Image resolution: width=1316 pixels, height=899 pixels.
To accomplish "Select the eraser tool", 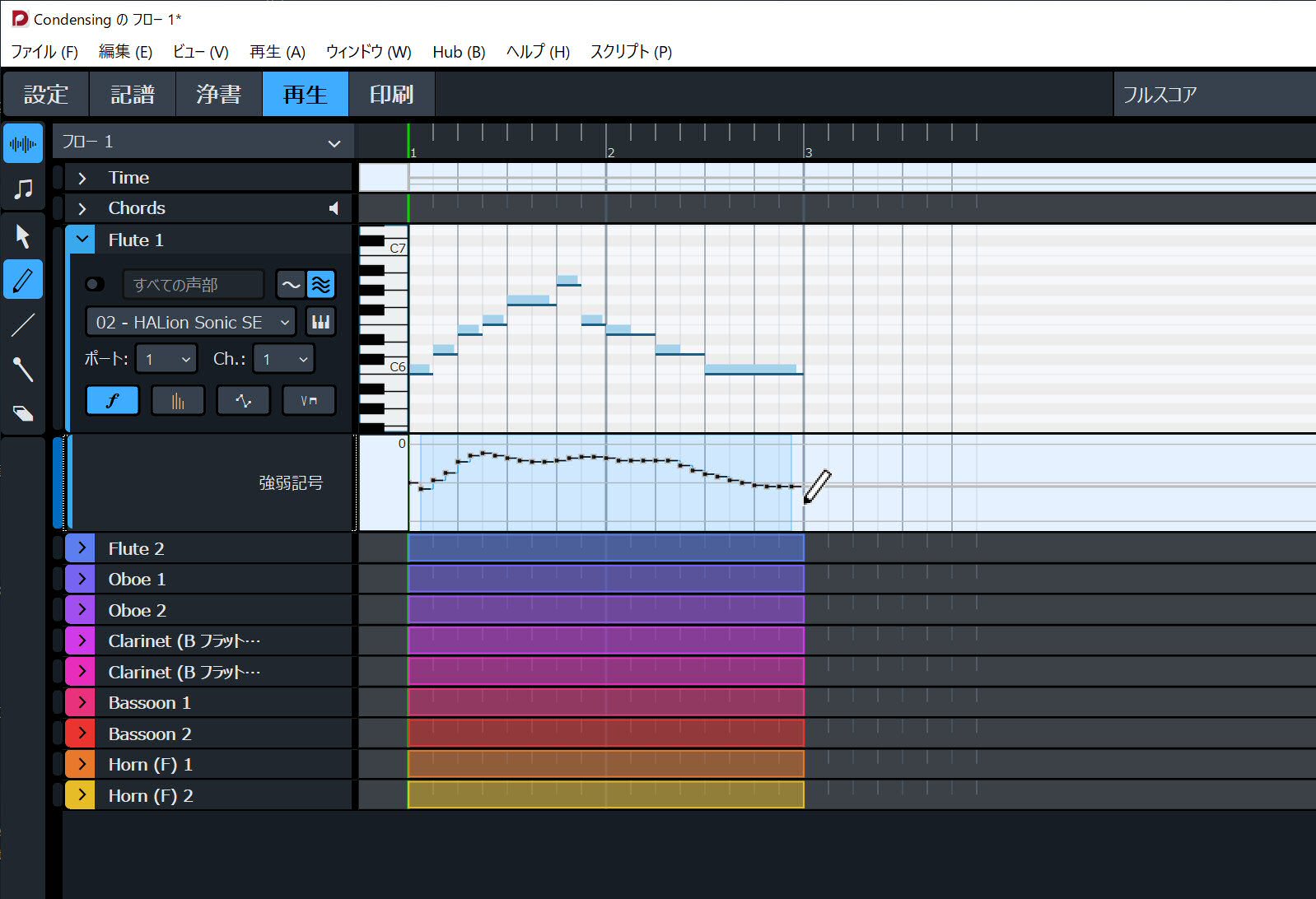I will (23, 413).
